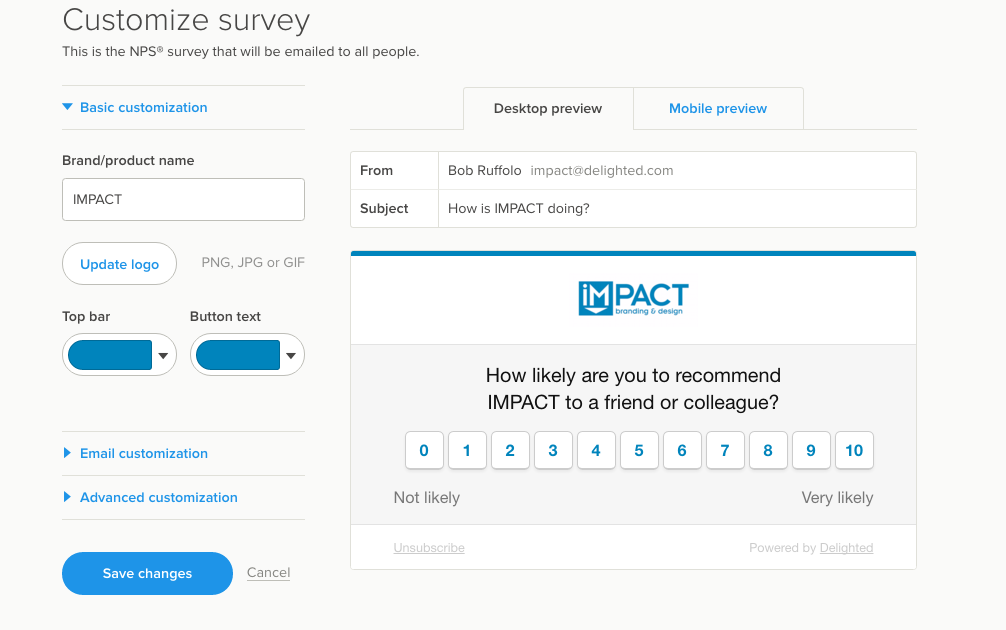Choose score 0 in survey preview
Viewport: 1006px width, 630px height.
424,450
